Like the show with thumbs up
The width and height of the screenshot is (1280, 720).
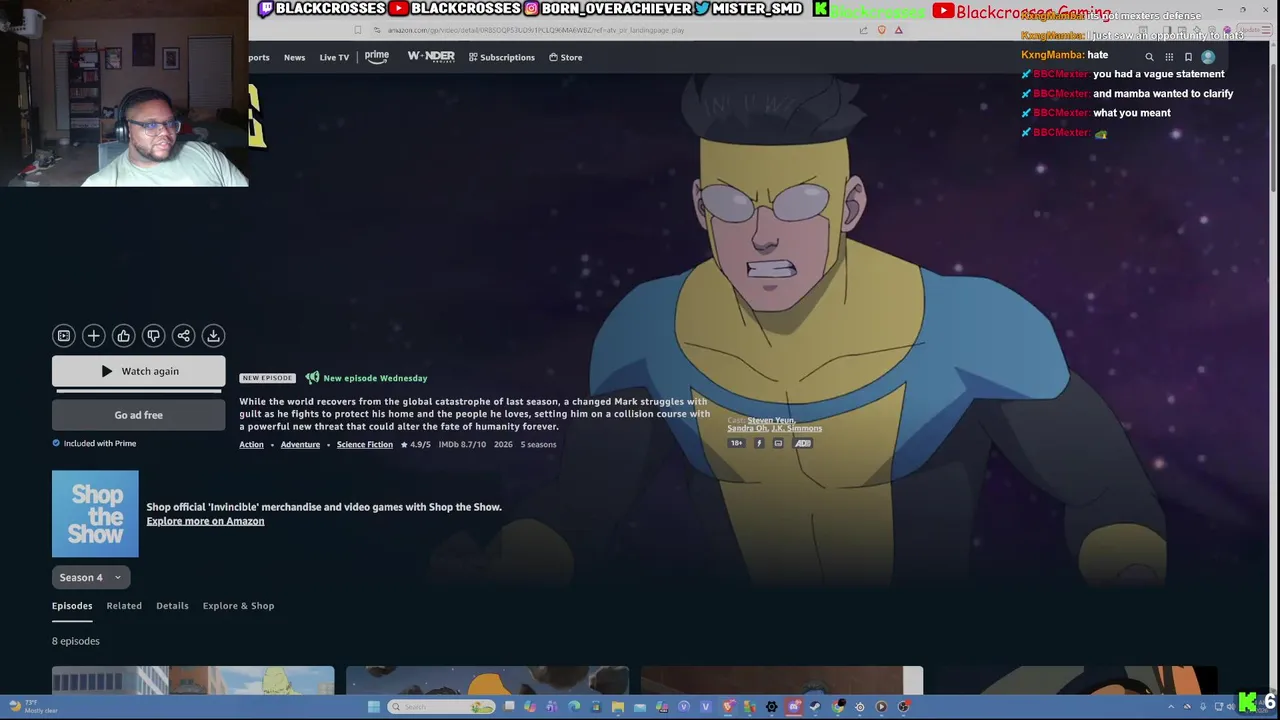click(123, 336)
